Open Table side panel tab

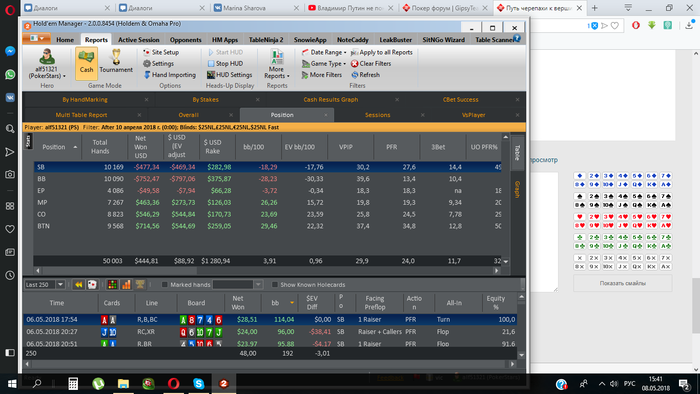coord(518,152)
